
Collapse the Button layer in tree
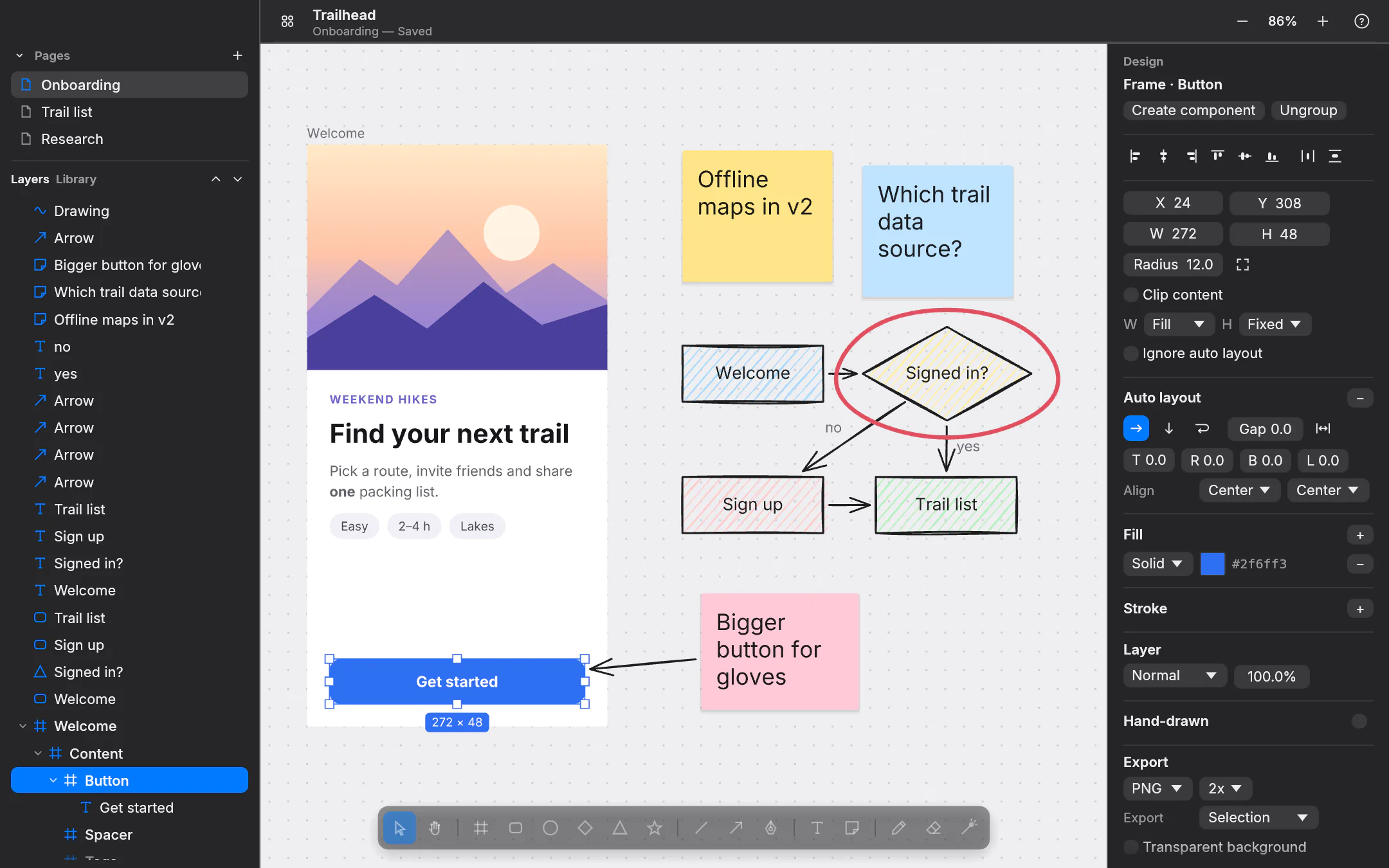coord(53,781)
